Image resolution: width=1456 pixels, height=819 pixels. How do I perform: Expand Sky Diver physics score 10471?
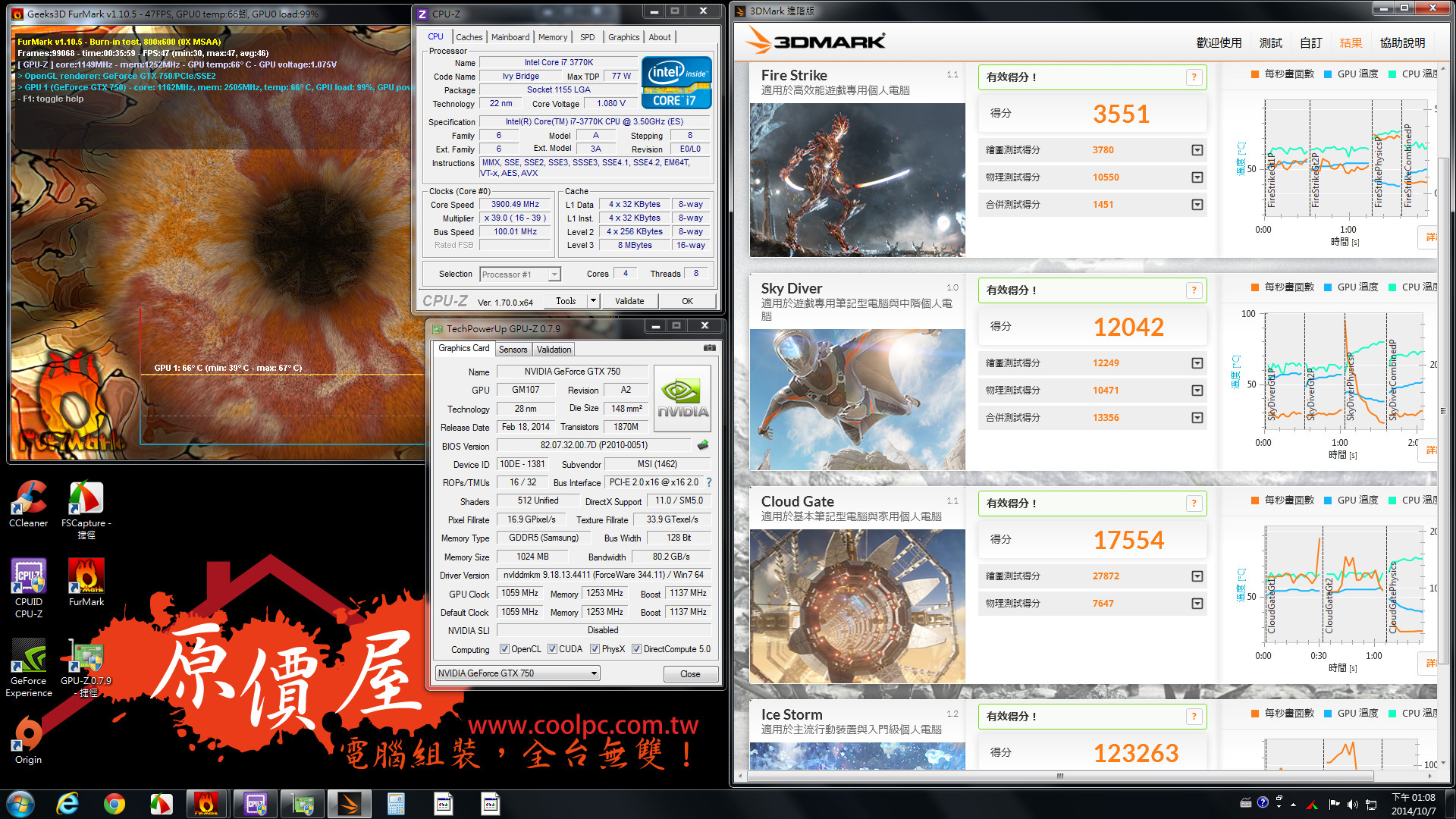(1197, 391)
